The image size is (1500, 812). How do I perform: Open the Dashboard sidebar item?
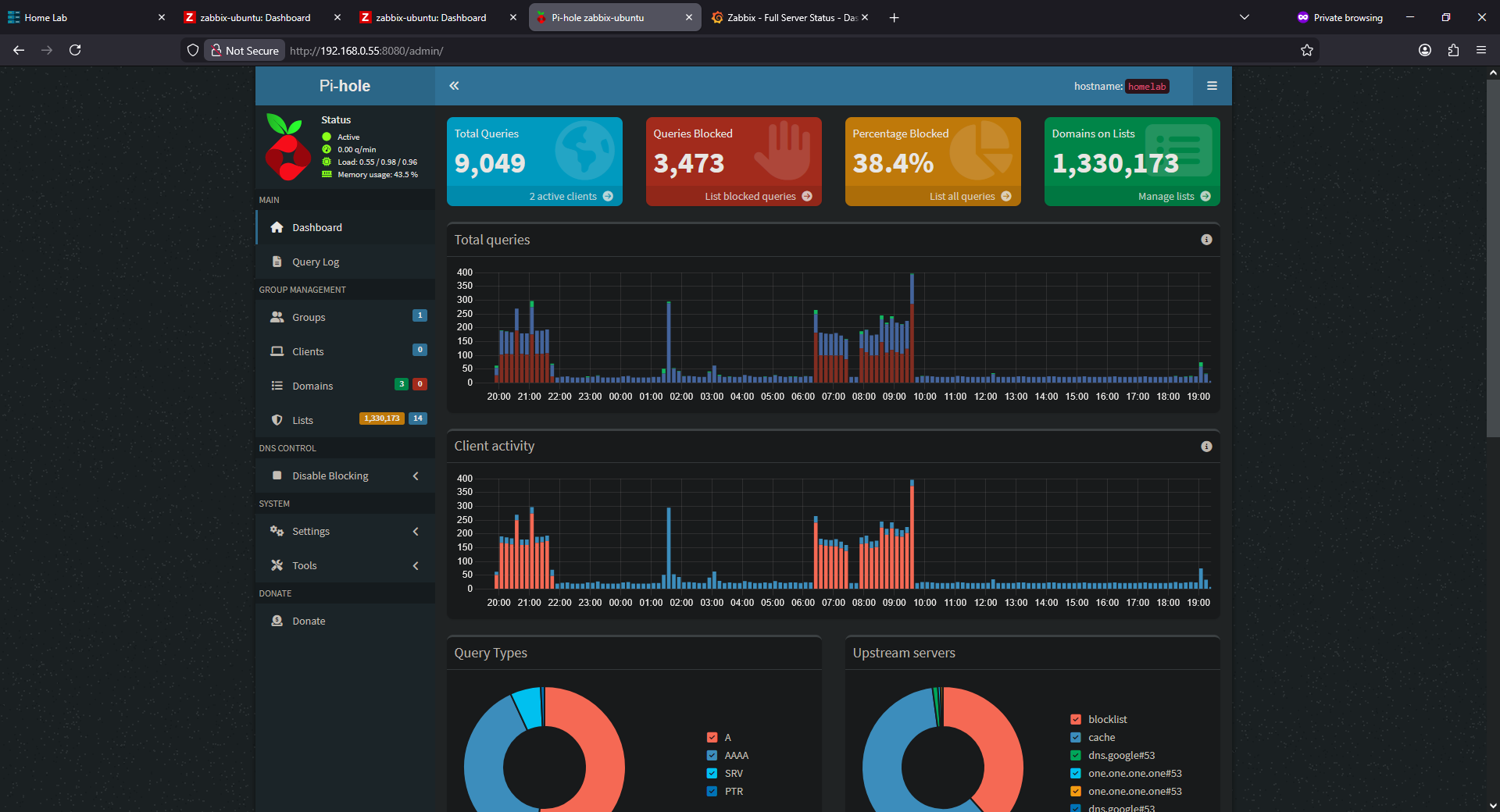(x=345, y=227)
